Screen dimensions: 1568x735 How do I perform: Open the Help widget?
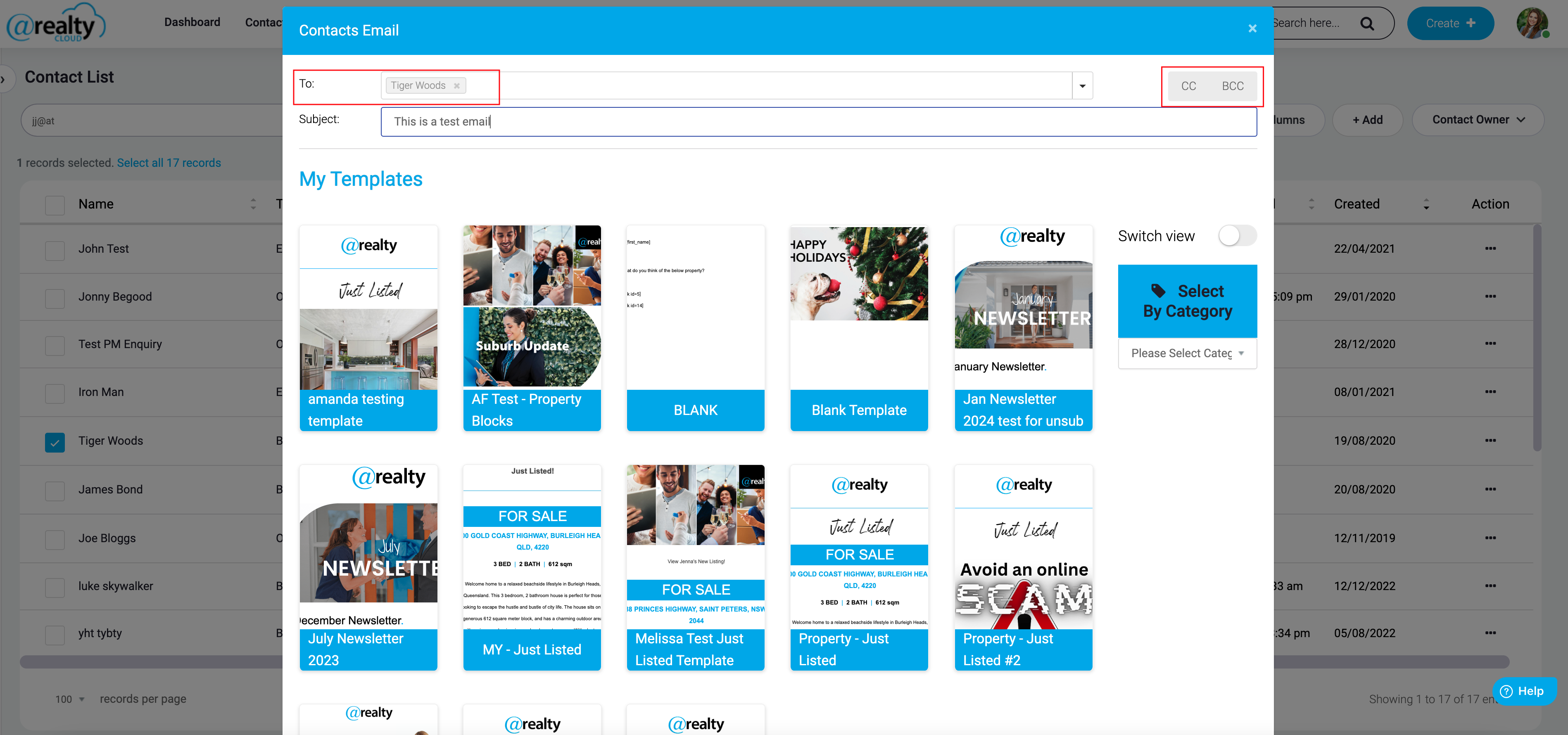(1524, 691)
